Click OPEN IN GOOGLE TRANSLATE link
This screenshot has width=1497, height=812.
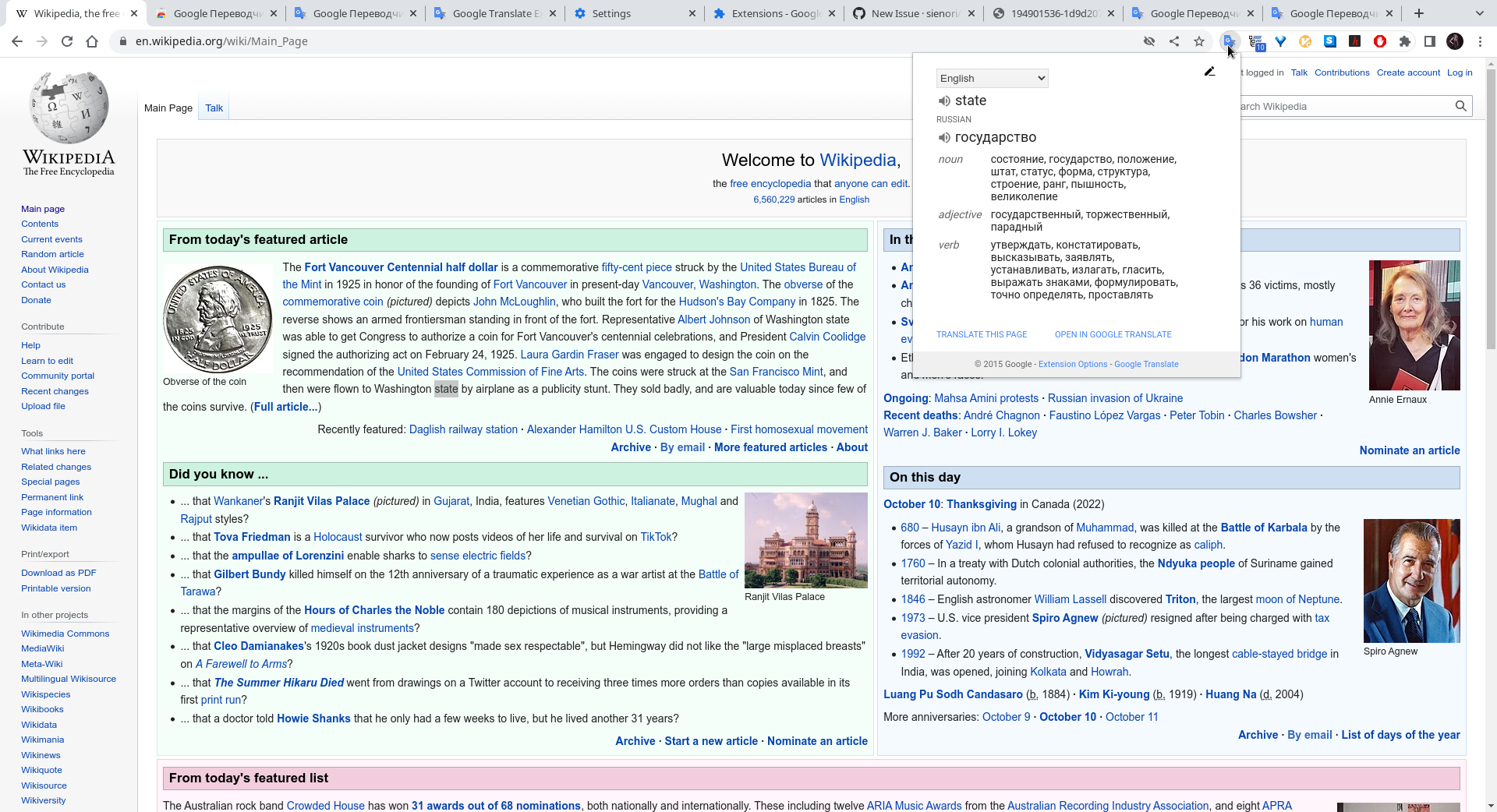coord(1113,334)
